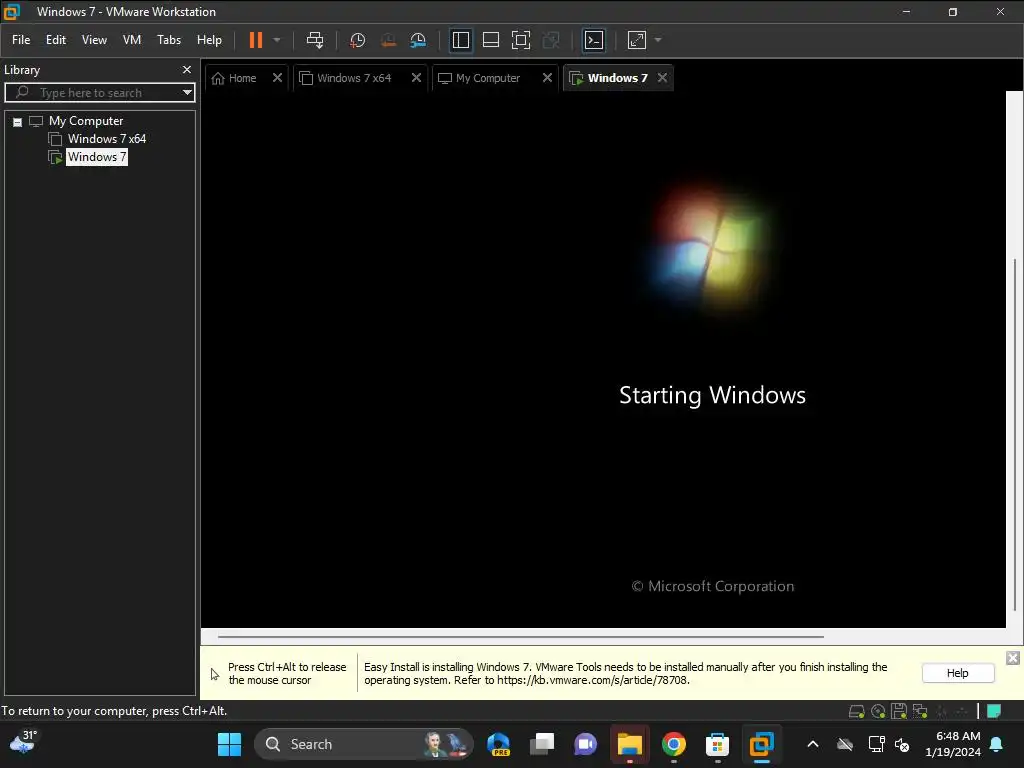Pause the virtual machine with the orange button
Image resolution: width=1024 pixels, height=768 pixels.
tap(255, 40)
